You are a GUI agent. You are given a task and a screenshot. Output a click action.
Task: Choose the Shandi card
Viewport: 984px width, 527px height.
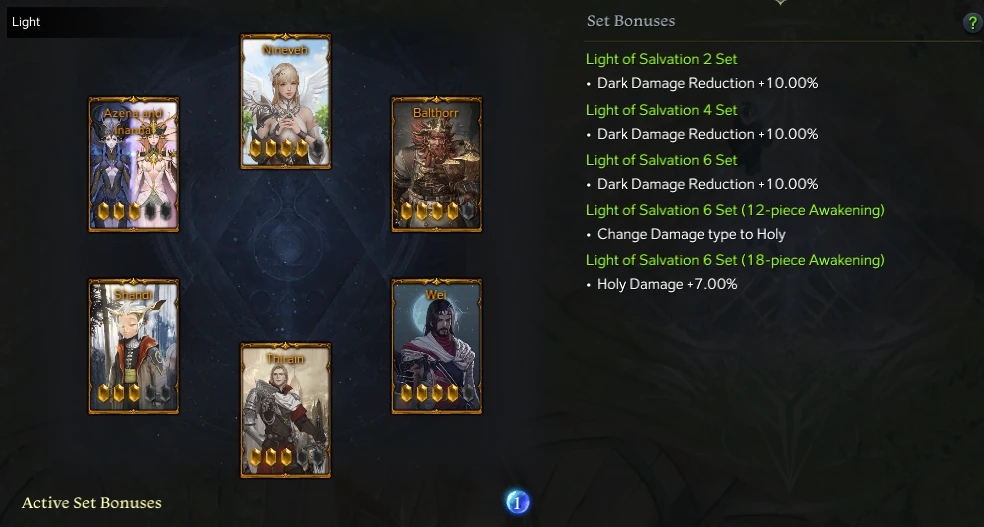[134, 346]
